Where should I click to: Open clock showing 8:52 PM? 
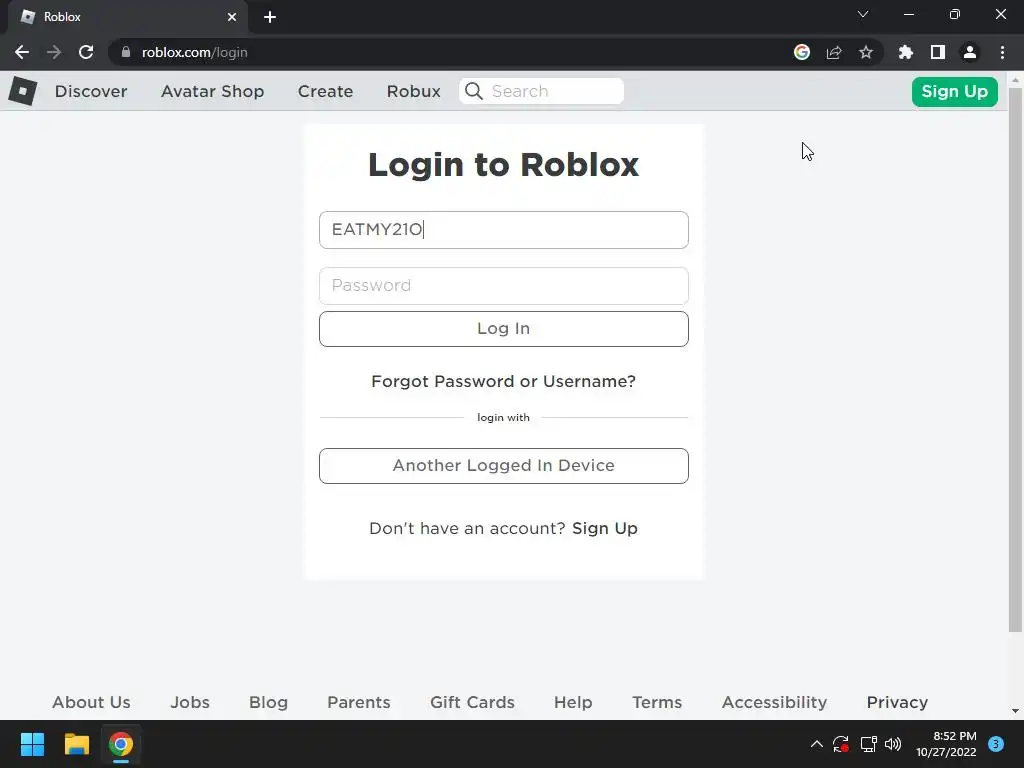coord(946,744)
